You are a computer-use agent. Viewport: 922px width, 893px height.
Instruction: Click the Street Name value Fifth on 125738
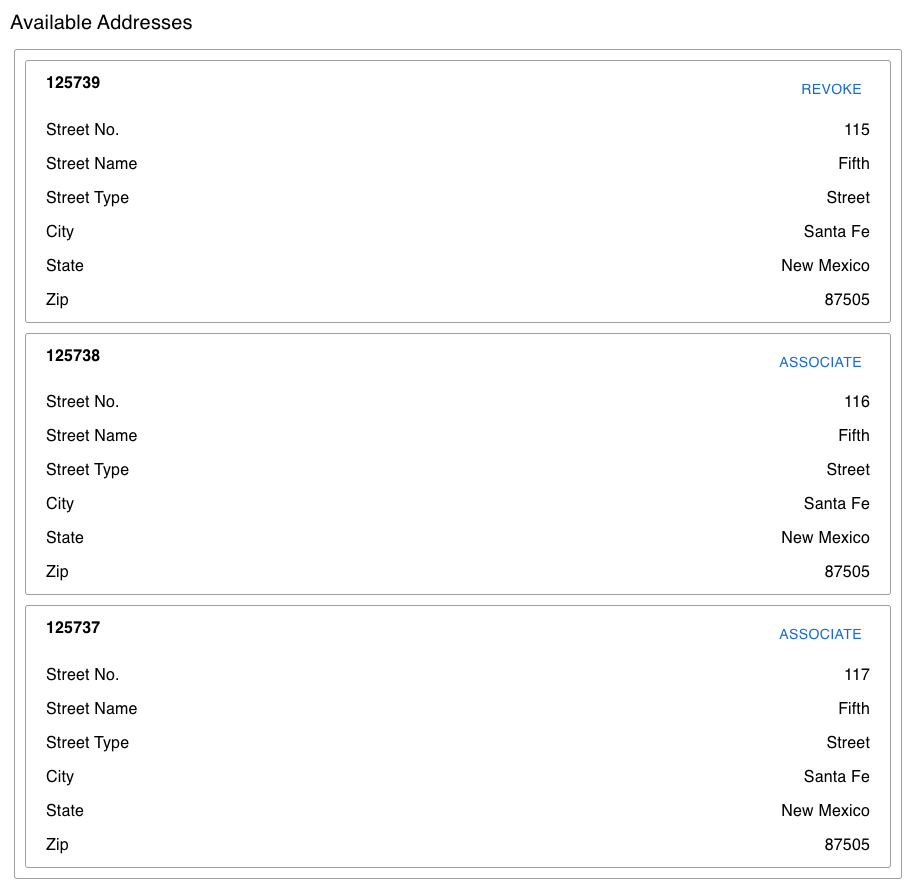pyautogui.click(x=854, y=435)
